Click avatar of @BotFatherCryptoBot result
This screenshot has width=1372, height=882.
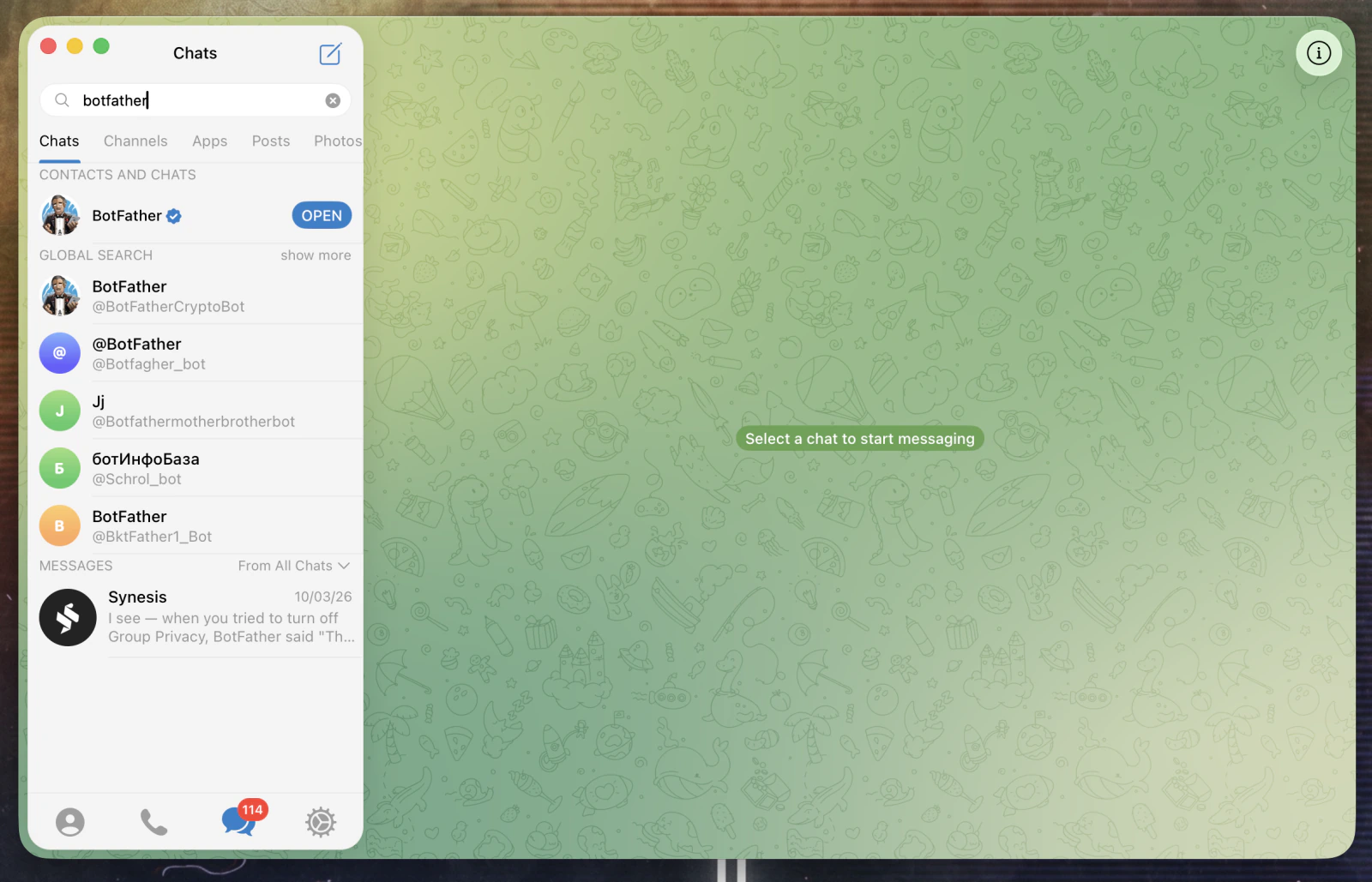[60, 296]
